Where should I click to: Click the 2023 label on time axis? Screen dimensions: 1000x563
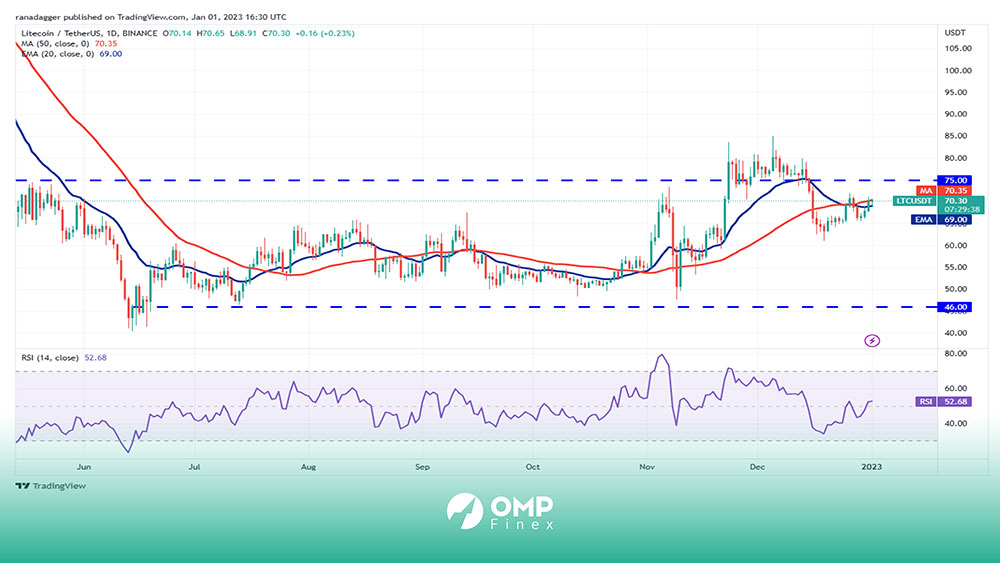coord(872,467)
